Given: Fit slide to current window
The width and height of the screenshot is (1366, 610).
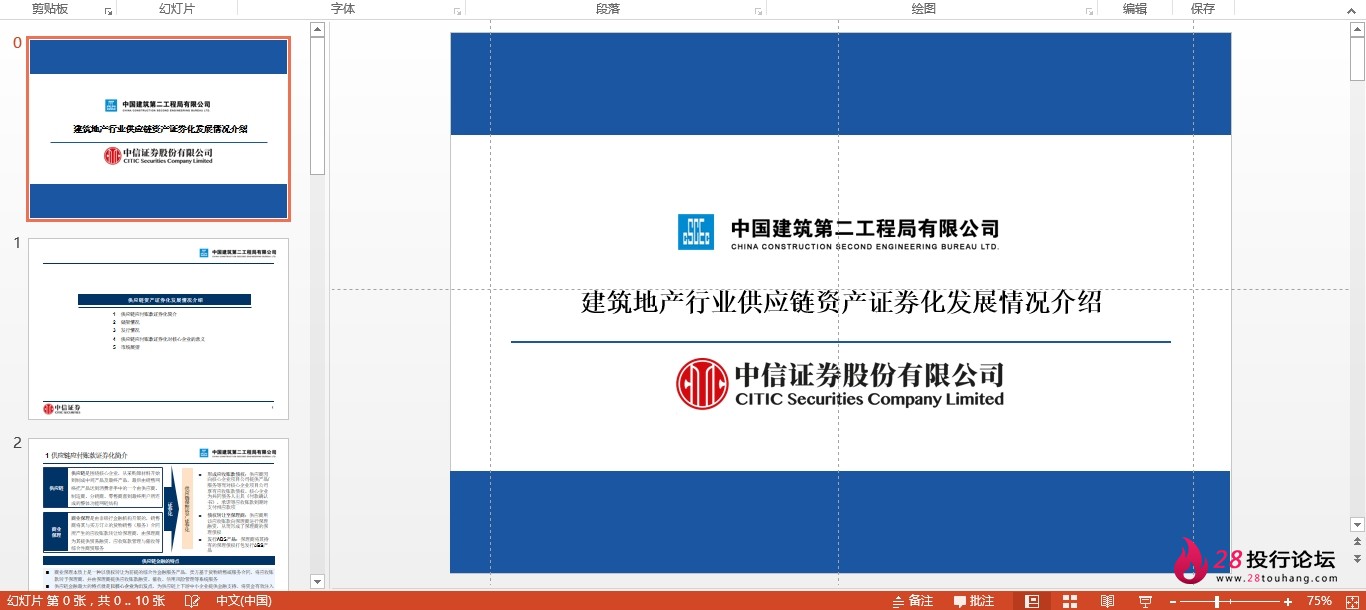Looking at the screenshot, I should 1352,601.
